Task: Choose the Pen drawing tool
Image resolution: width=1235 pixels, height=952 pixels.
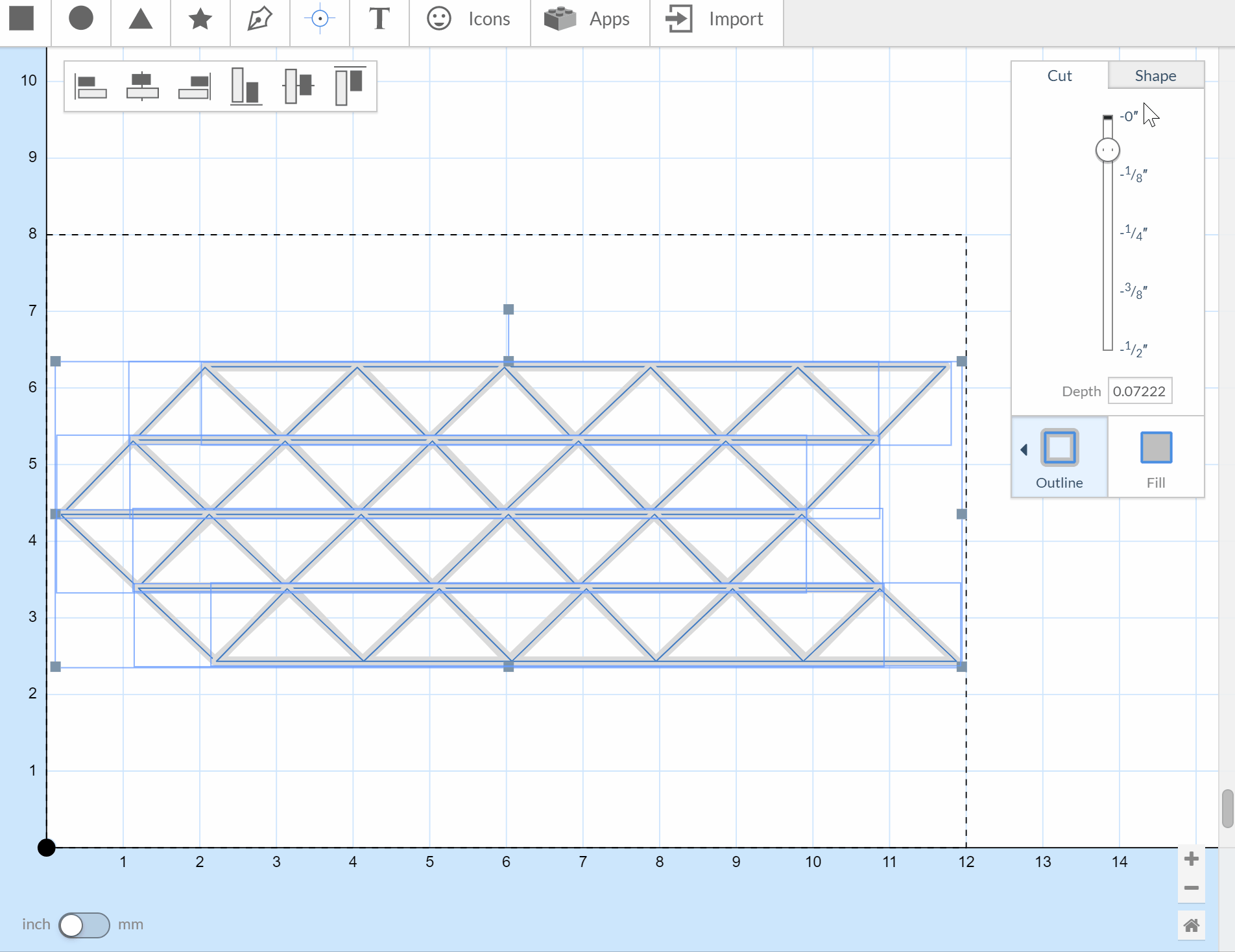Action: tap(259, 19)
